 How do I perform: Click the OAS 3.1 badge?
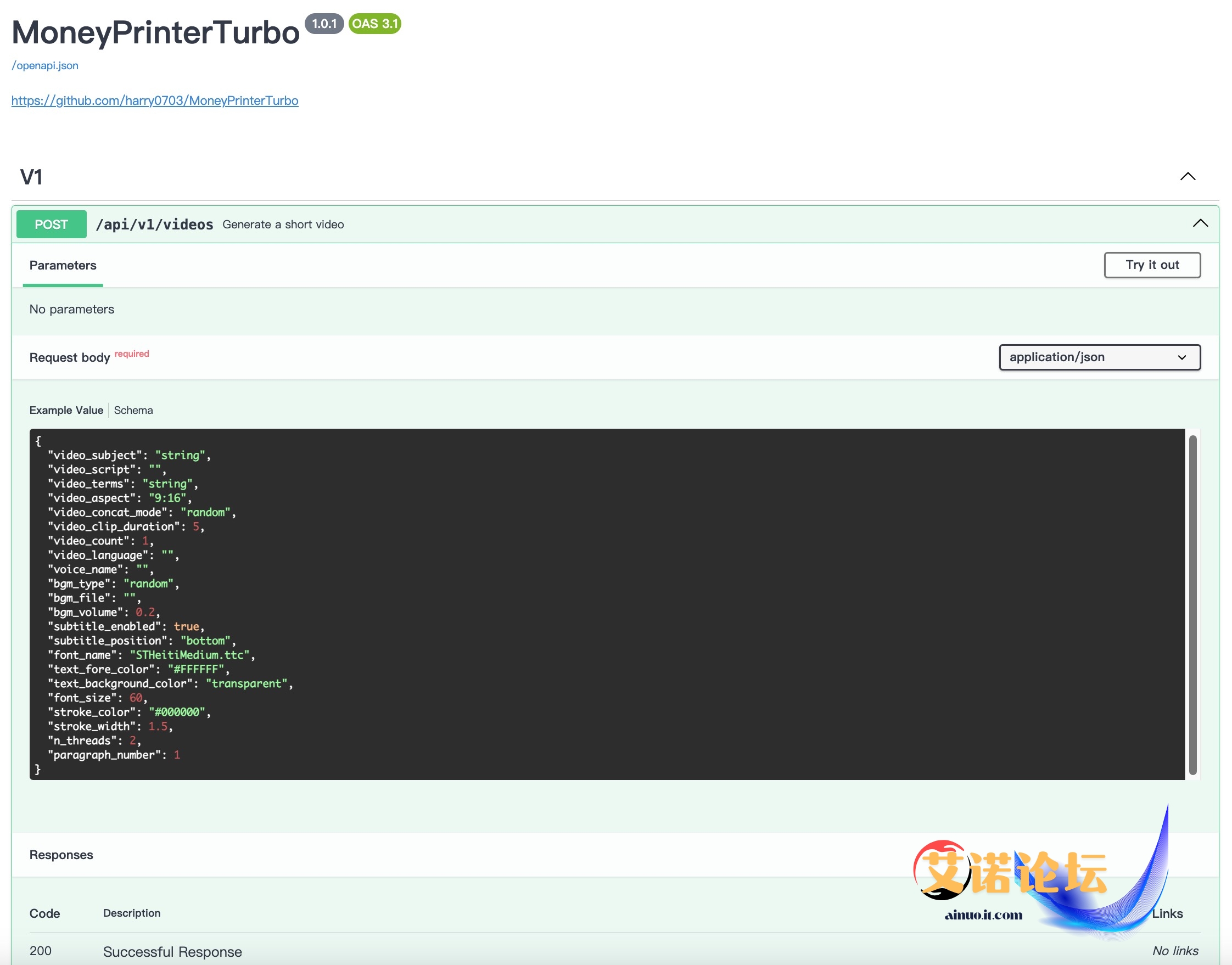tap(374, 24)
